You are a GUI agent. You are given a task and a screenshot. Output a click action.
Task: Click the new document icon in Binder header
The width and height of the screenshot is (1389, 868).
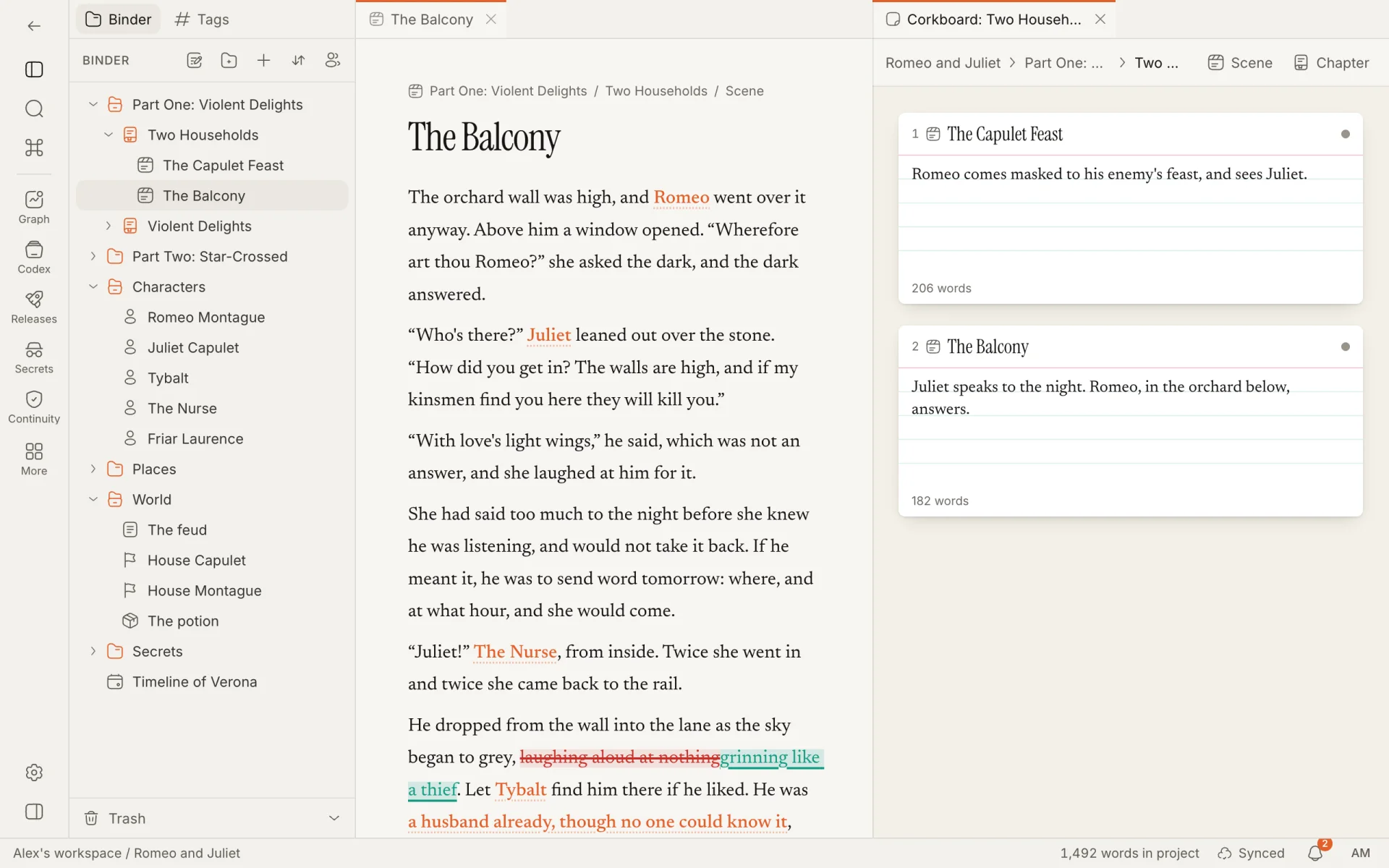(x=194, y=61)
